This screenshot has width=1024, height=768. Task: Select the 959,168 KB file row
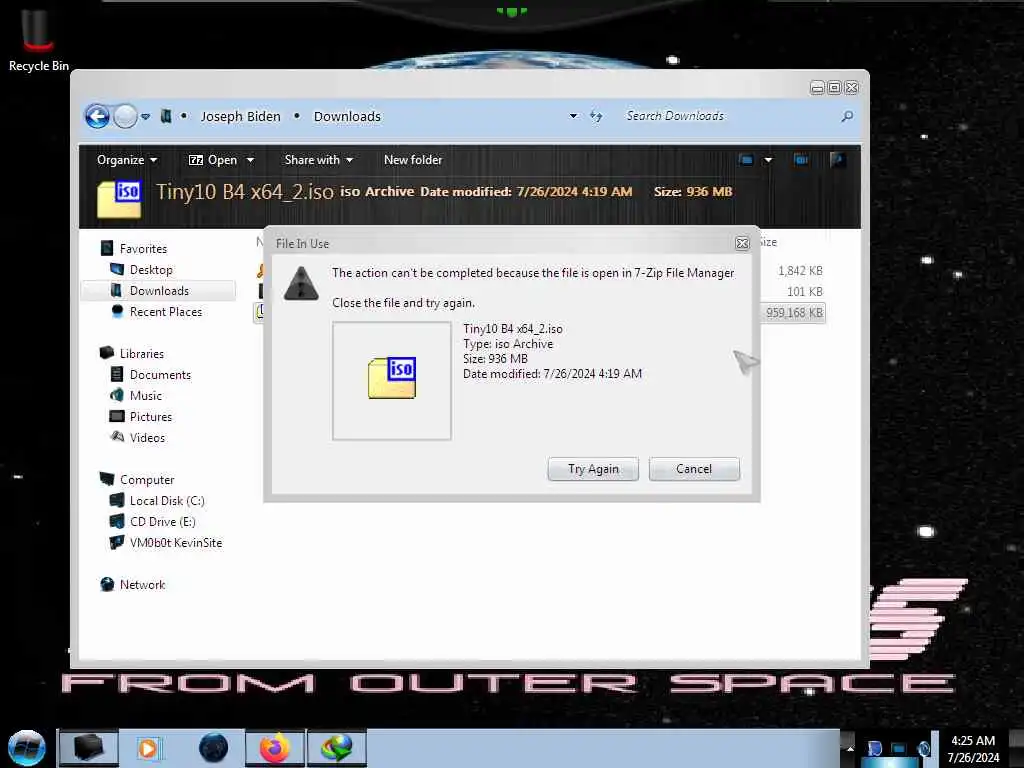(795, 313)
